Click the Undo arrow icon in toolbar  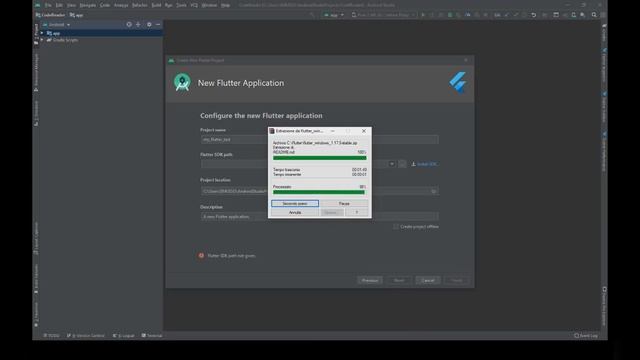tap(533, 15)
